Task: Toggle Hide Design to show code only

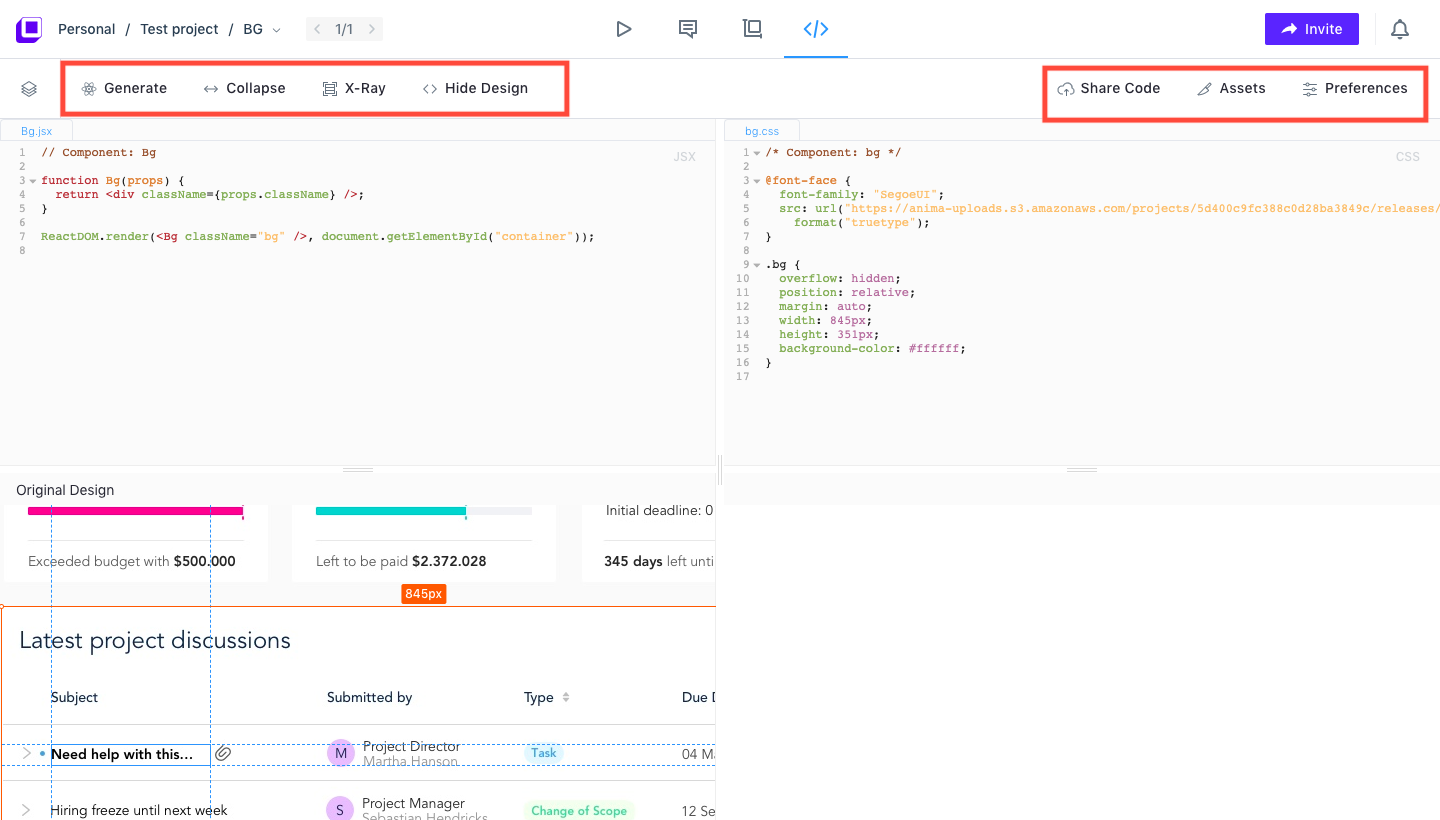Action: click(x=475, y=88)
